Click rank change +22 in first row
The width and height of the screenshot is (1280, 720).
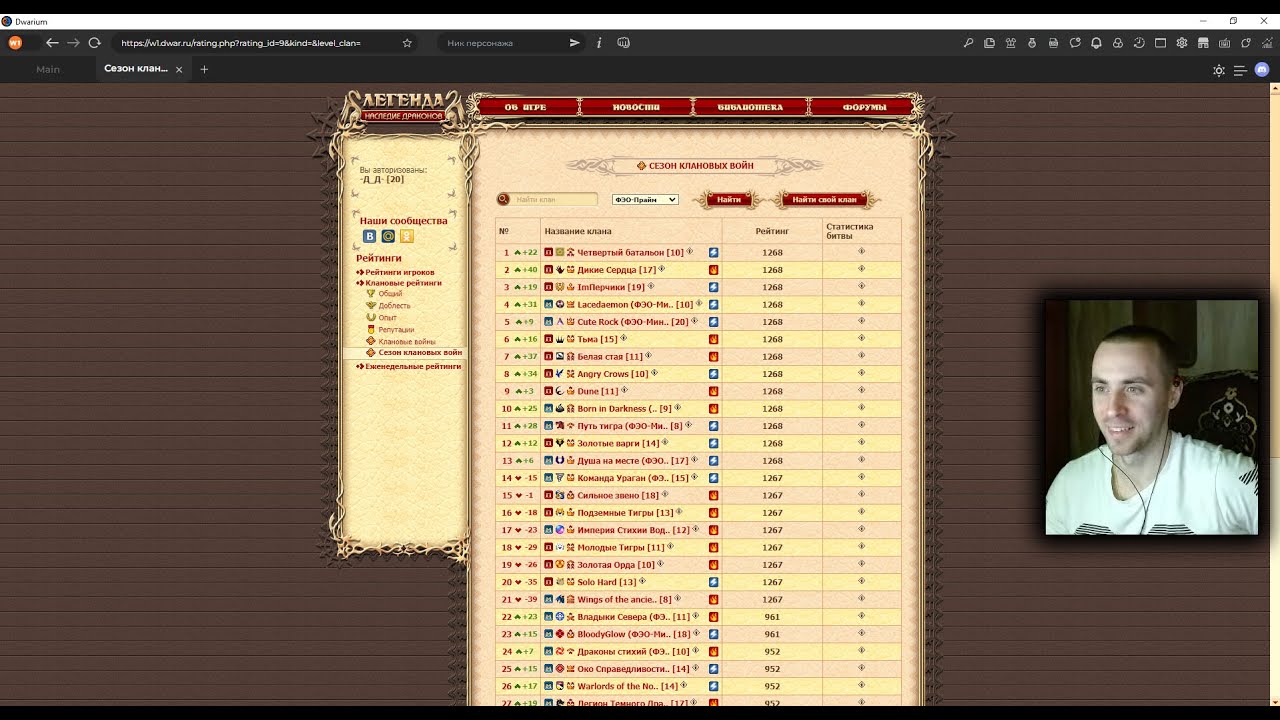(526, 253)
